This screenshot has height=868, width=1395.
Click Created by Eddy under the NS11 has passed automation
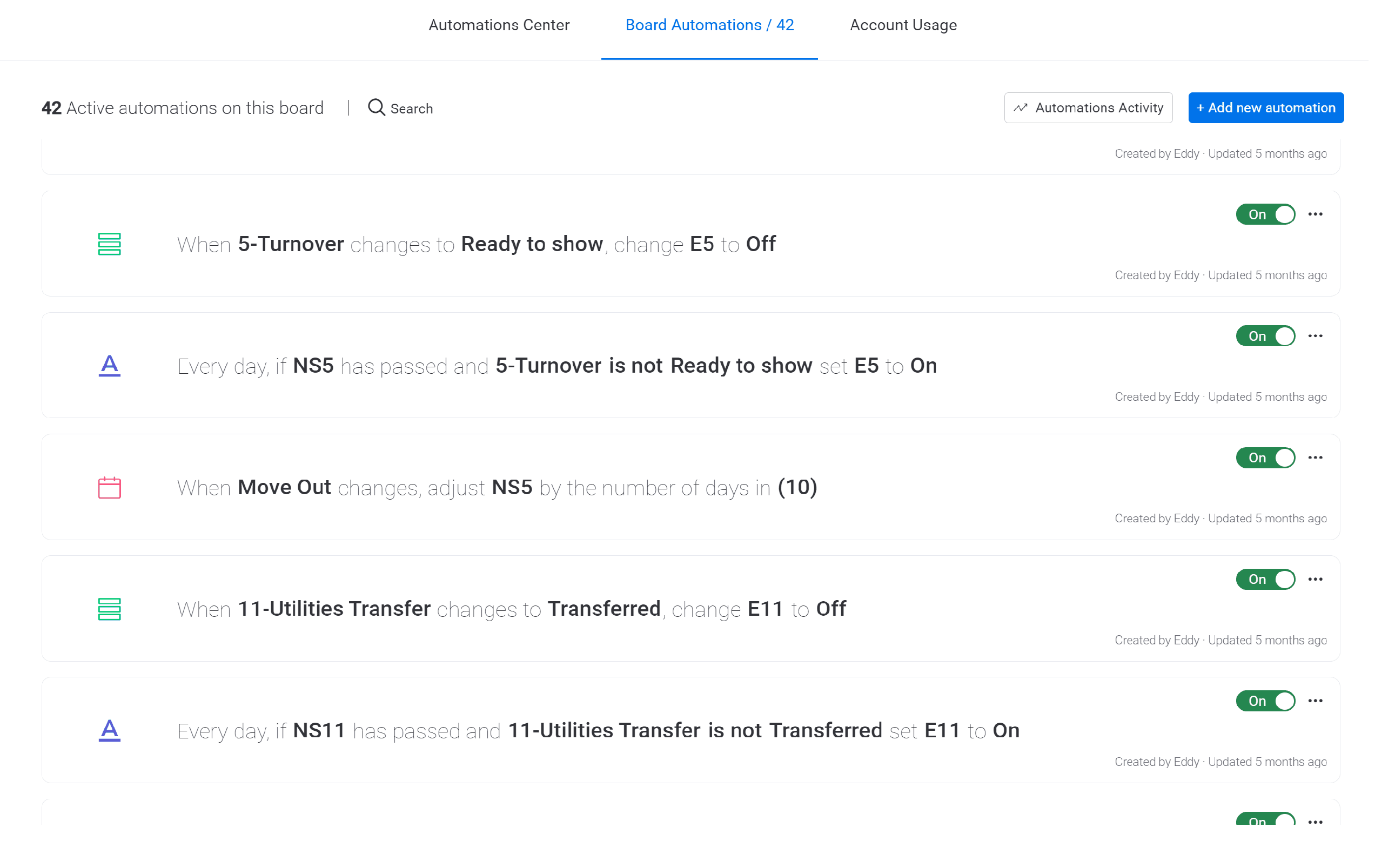point(1157,762)
